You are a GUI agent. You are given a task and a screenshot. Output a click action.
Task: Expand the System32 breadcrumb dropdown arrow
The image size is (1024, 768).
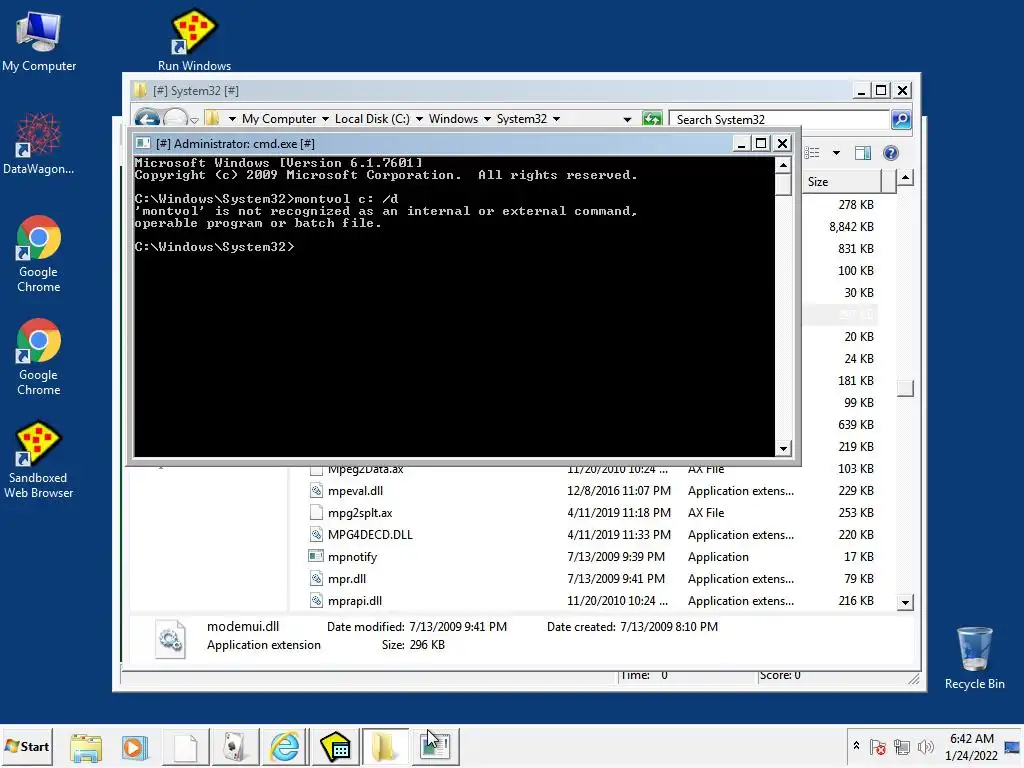[x=556, y=119]
